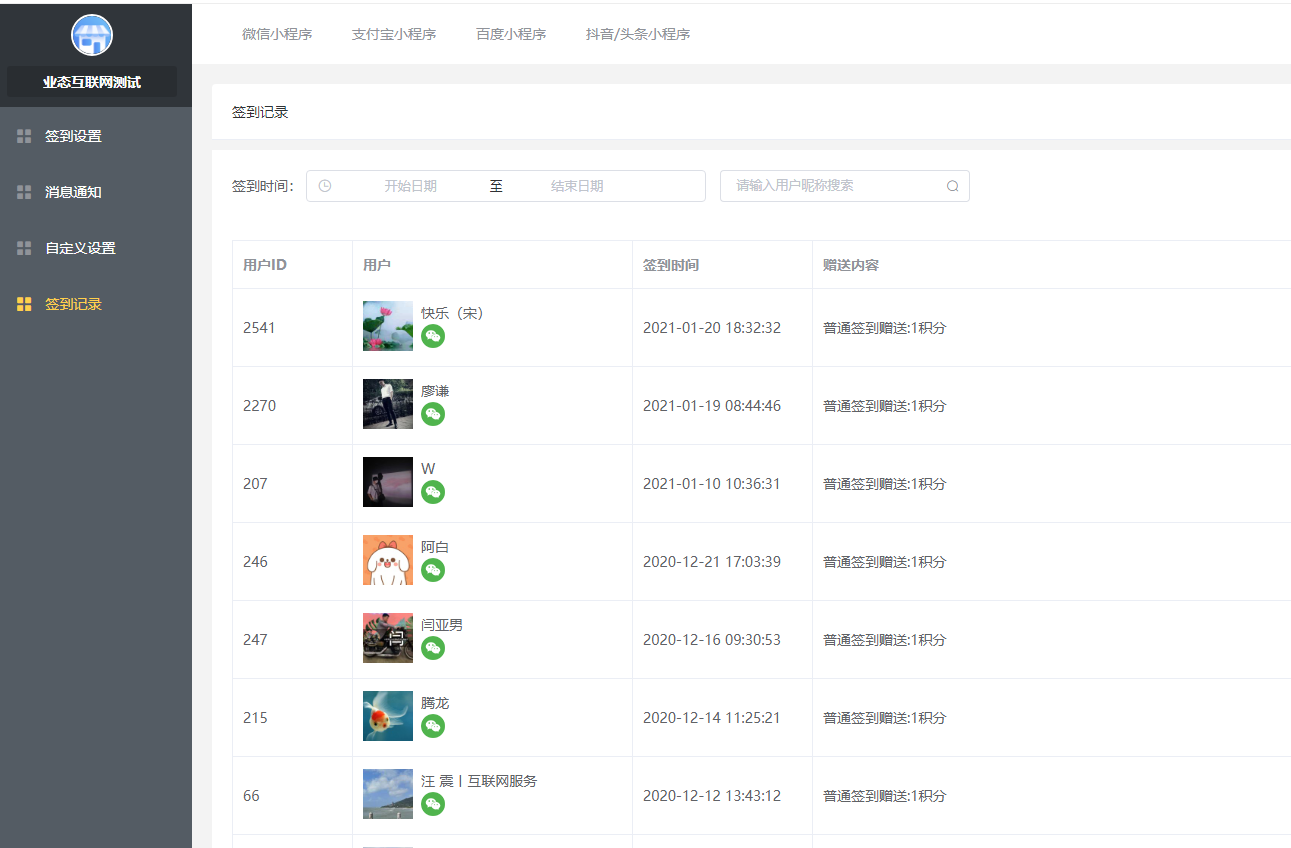
Task: Click timestamp 2021-01-19 08:44:46
Action: [x=712, y=405]
